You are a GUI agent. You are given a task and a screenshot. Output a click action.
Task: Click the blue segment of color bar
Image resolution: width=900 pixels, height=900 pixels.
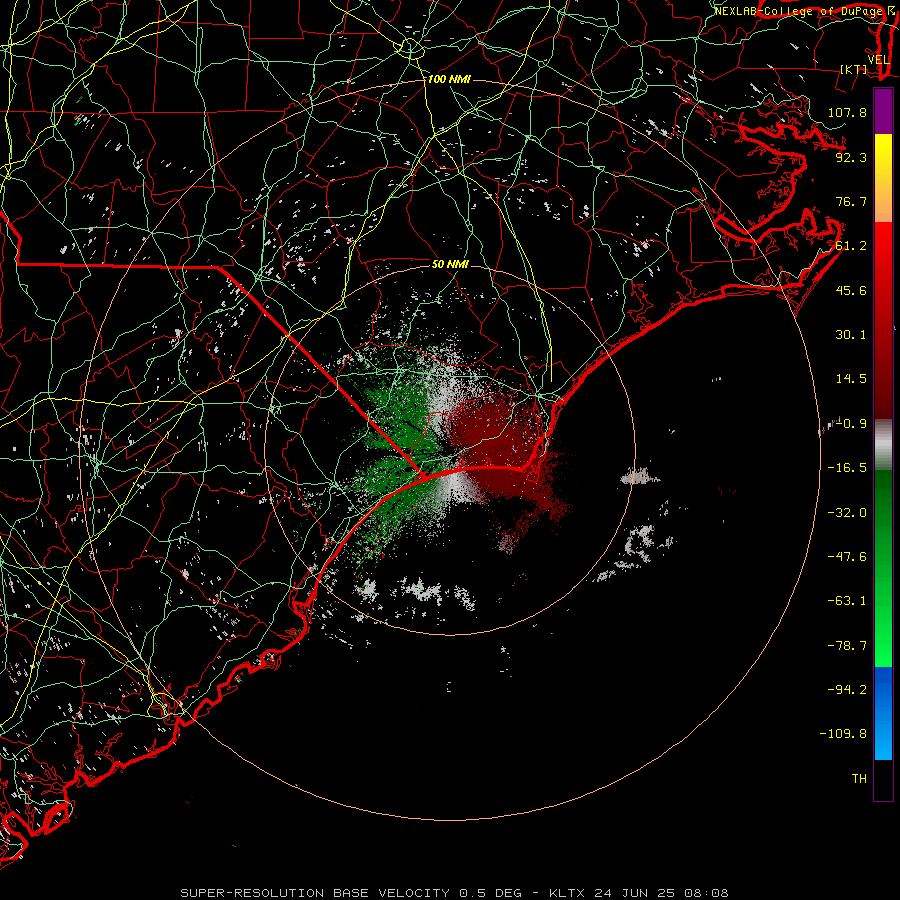[883, 713]
